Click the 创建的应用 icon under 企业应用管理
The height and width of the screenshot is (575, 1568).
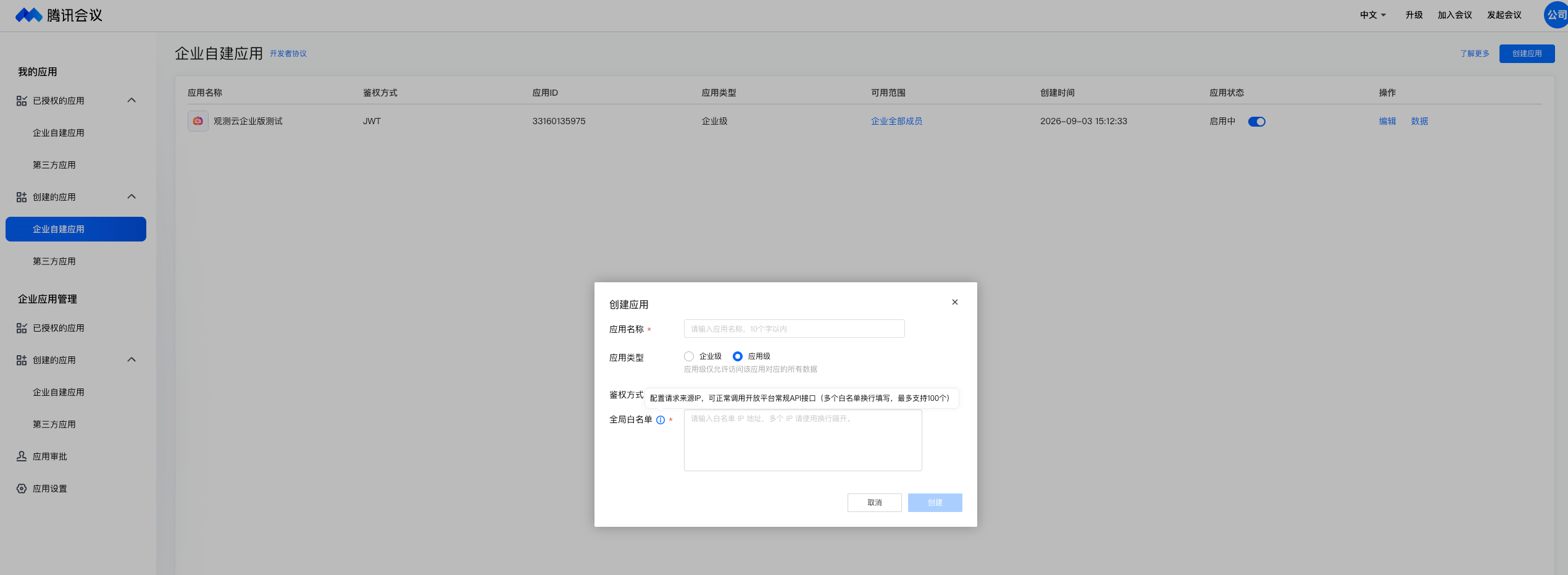click(x=22, y=360)
